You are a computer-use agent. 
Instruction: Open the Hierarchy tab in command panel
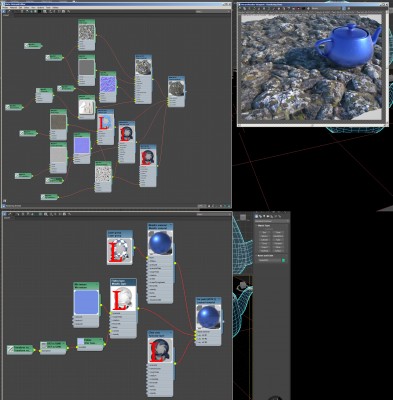pyautogui.click(x=264, y=216)
